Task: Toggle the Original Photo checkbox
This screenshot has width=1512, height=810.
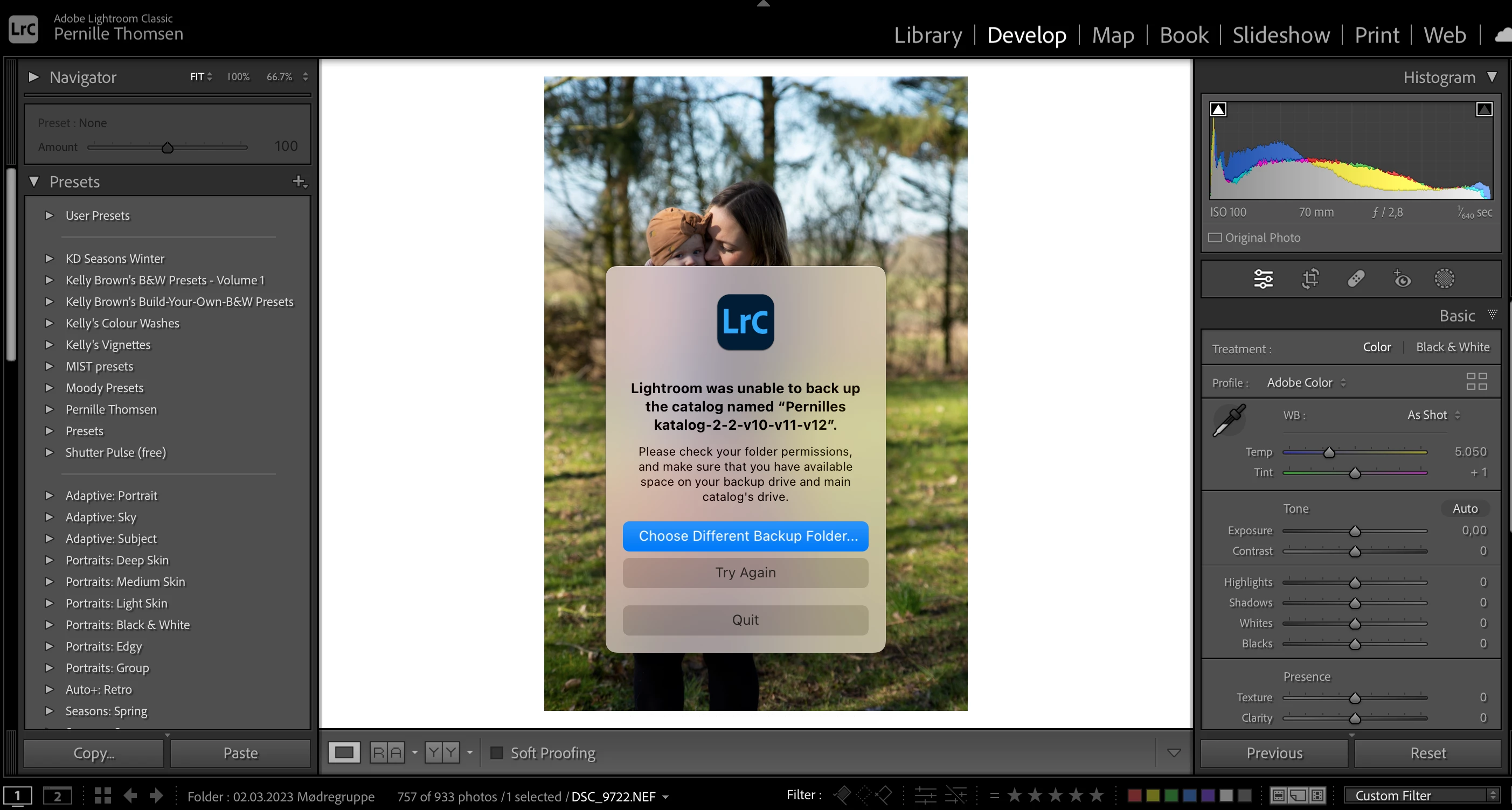Action: pos(1215,238)
